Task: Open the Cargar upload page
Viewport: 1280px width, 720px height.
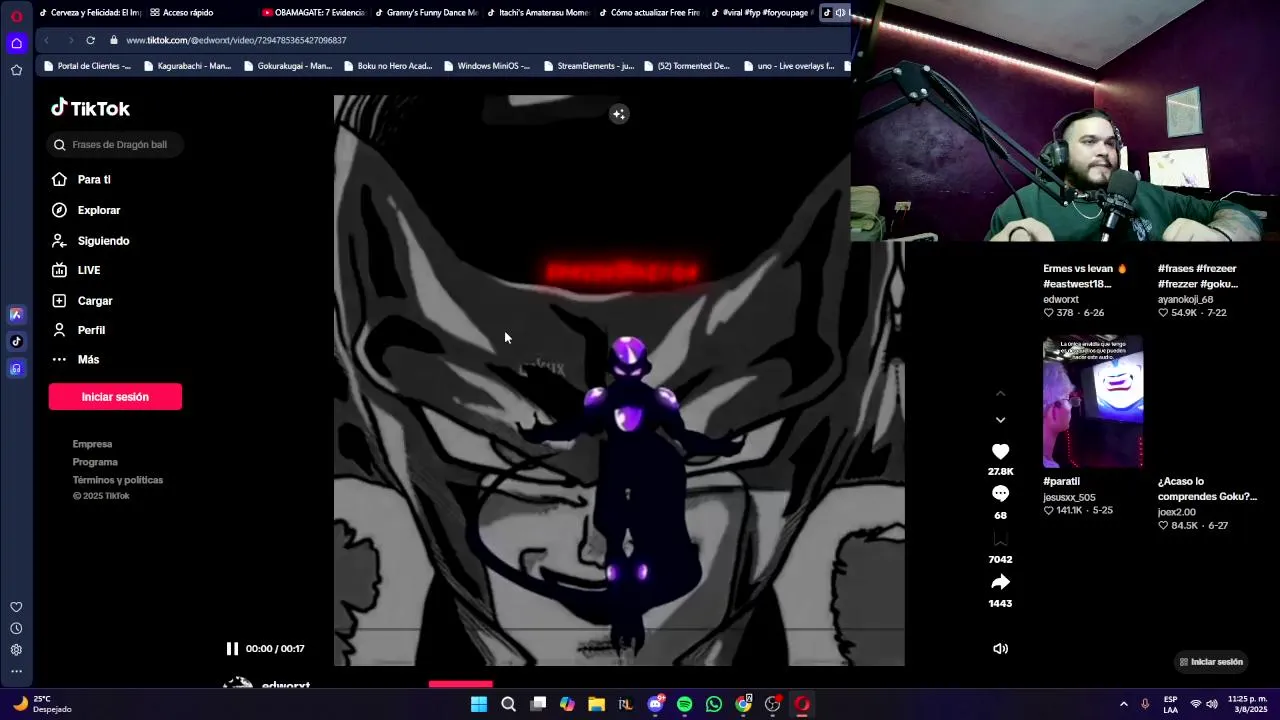Action: (82, 301)
